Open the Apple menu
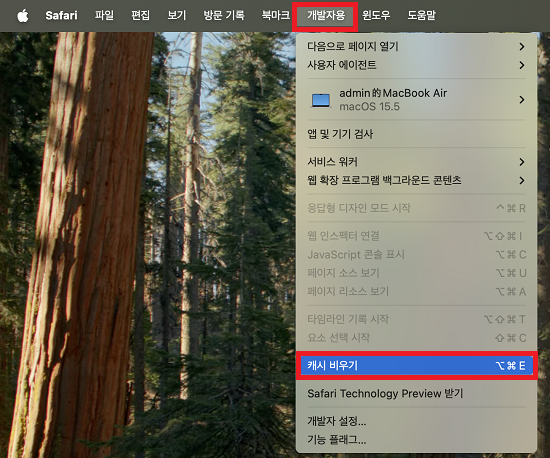Screen dimensions: 550x458 point(23,15)
